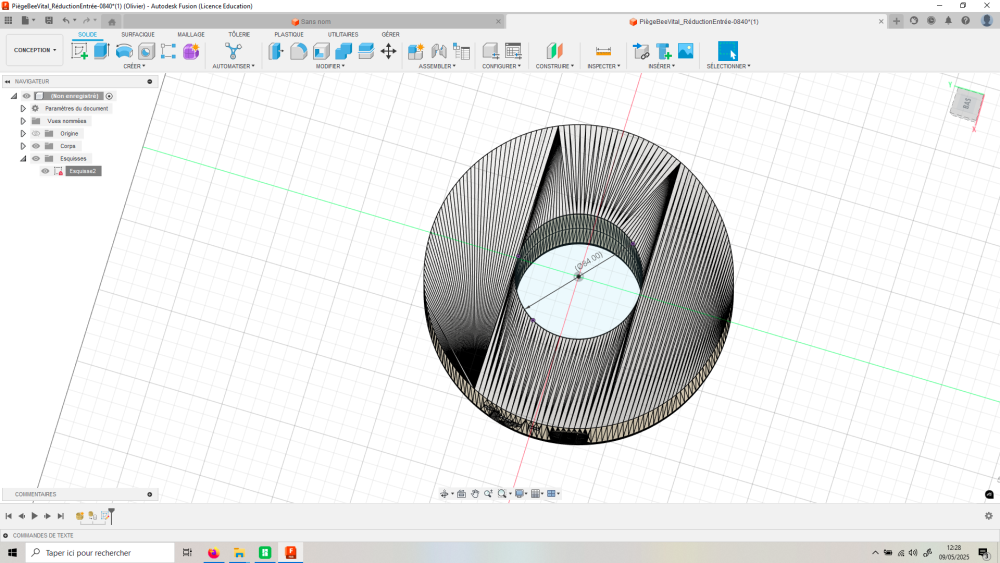Open the Configure model icon
The height and width of the screenshot is (563, 1000).
click(x=490, y=51)
